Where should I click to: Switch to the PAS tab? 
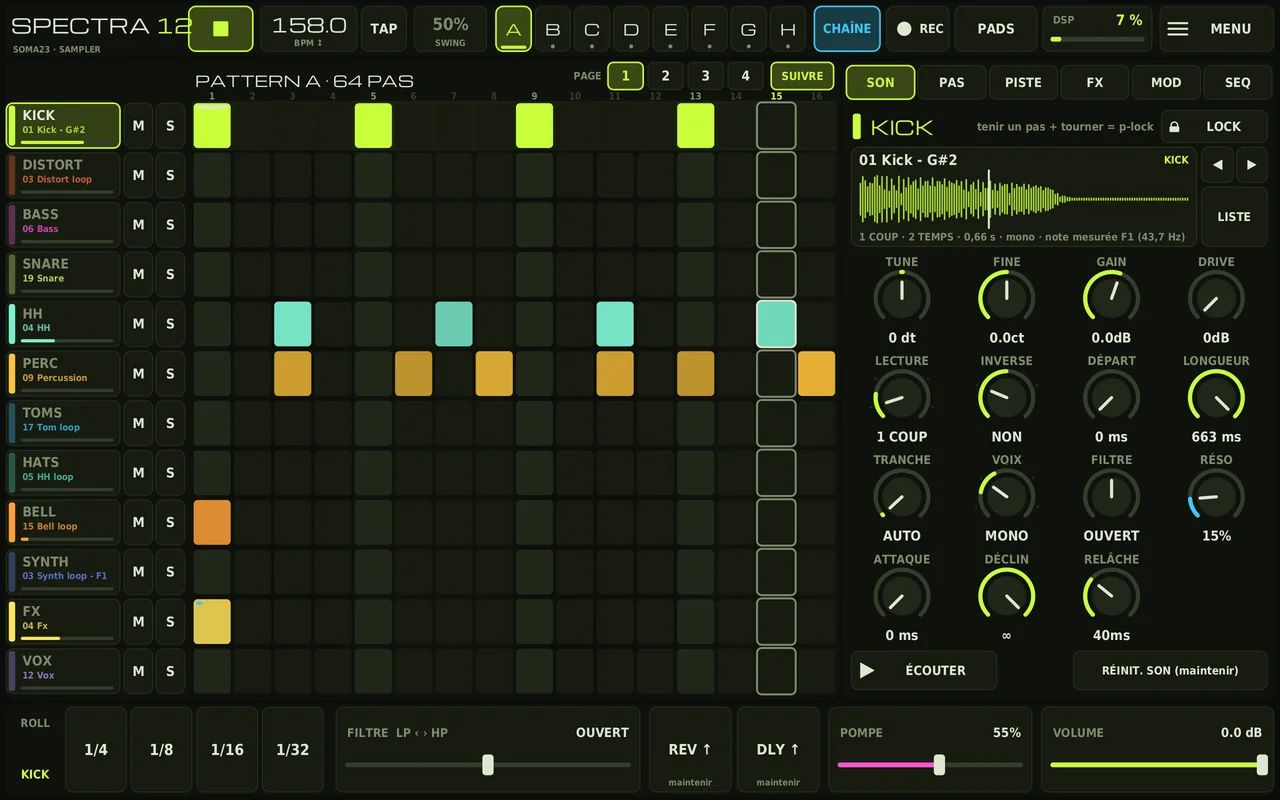tap(952, 83)
